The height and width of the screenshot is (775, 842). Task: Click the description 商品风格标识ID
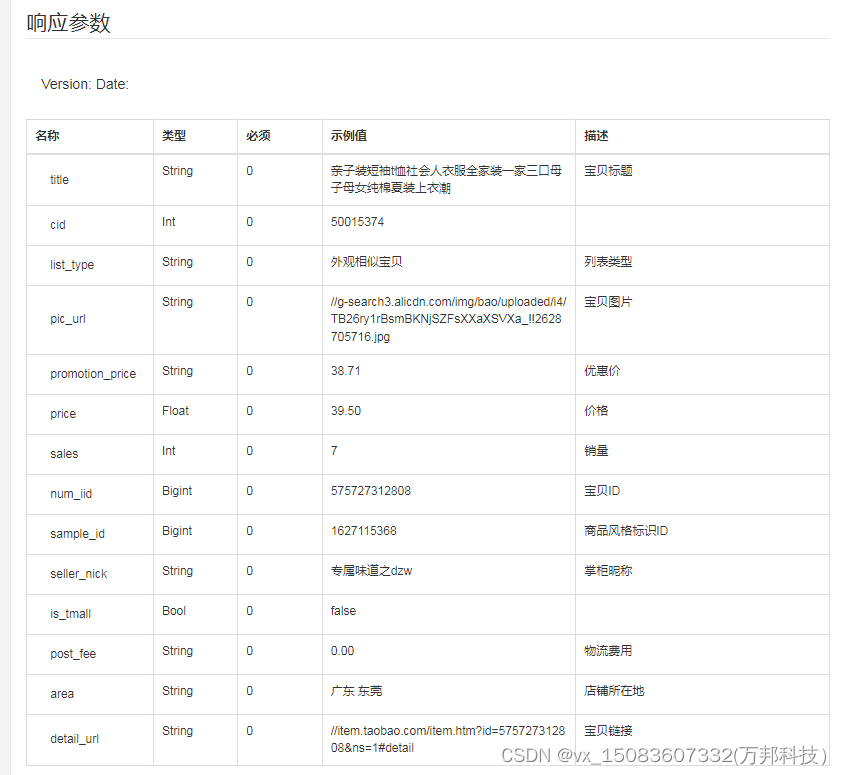pos(626,531)
